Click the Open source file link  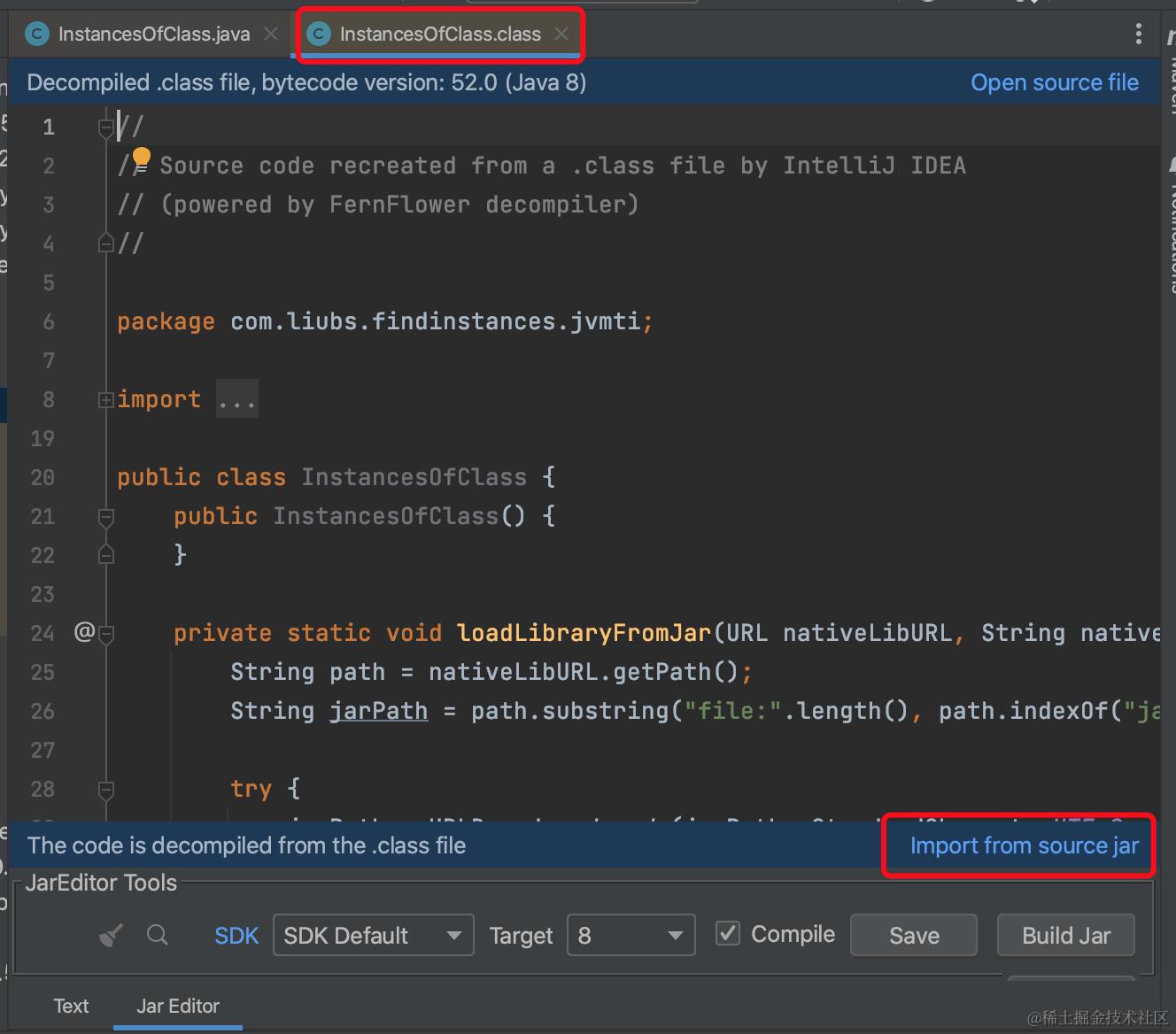tap(1055, 82)
